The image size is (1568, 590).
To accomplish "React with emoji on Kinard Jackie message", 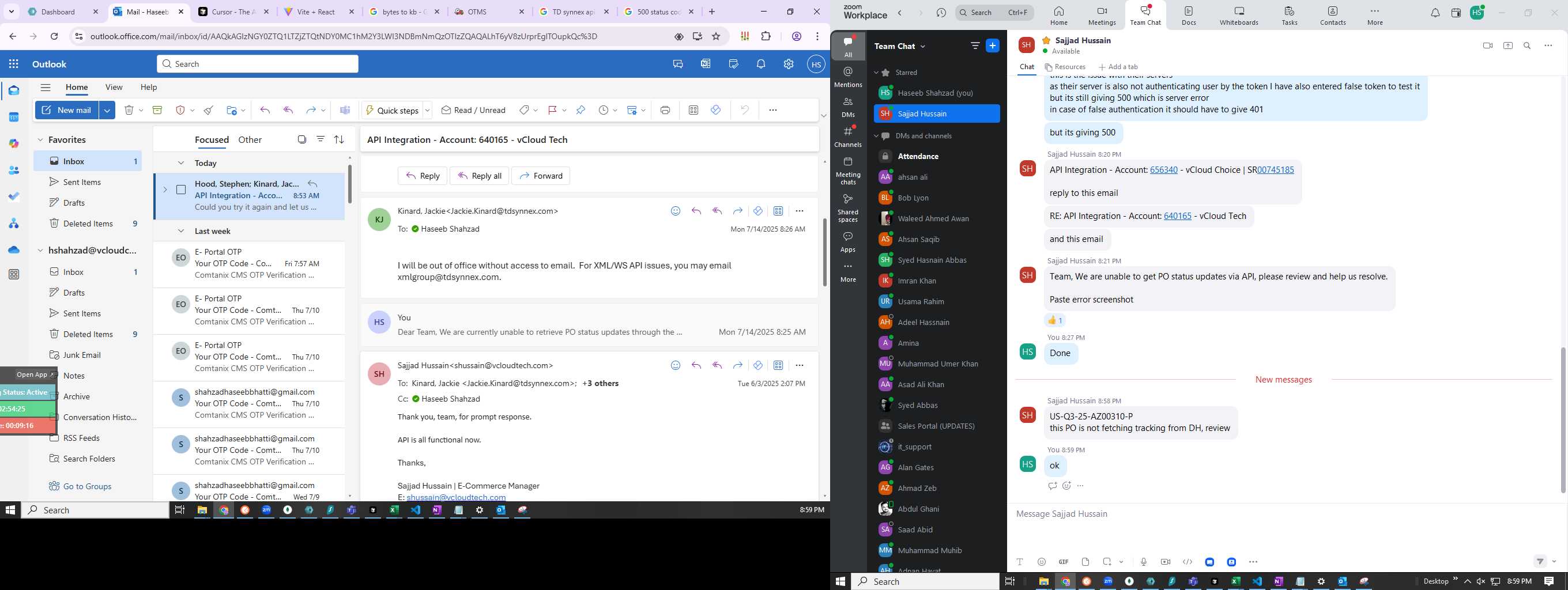I will point(675,211).
